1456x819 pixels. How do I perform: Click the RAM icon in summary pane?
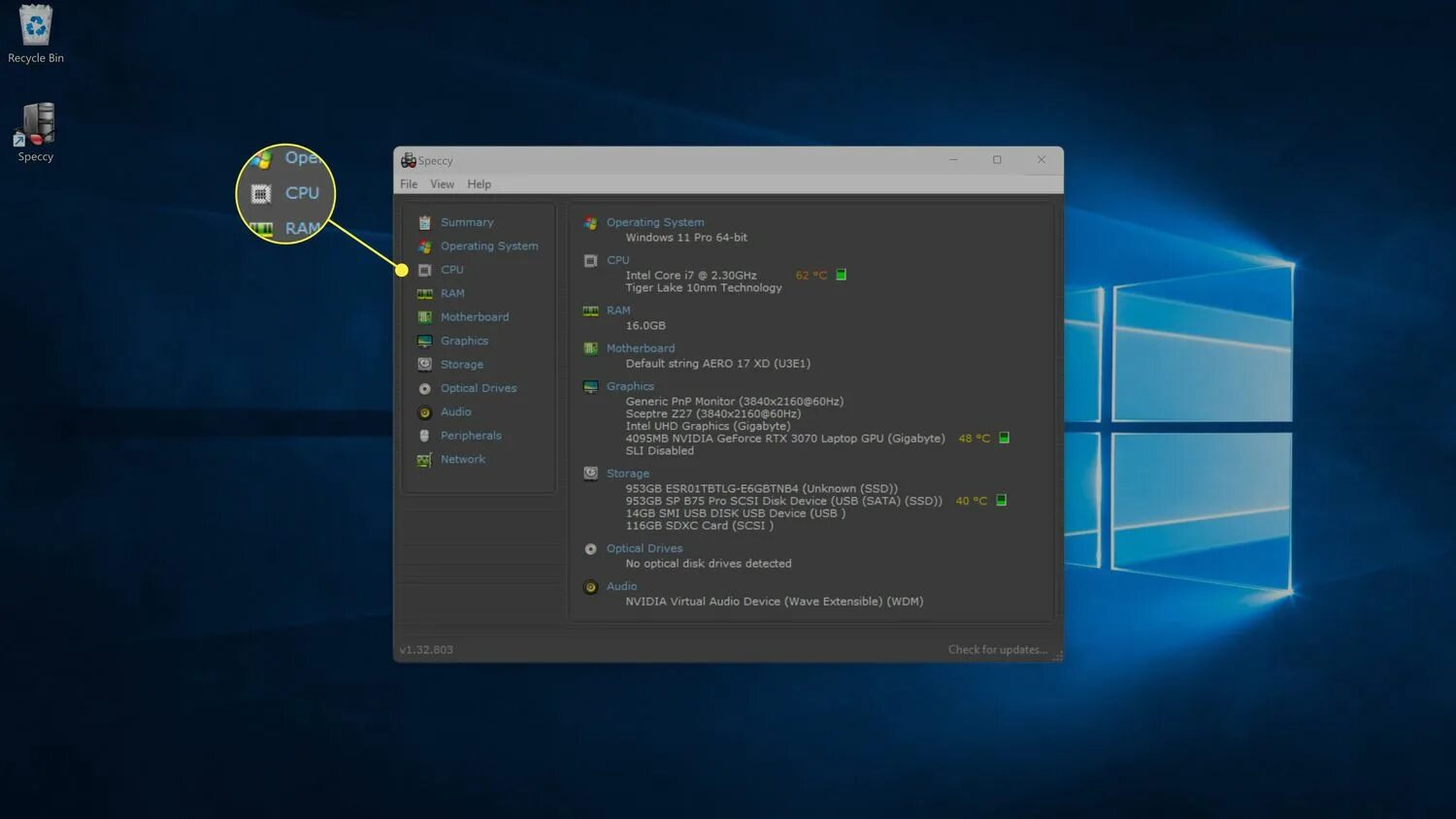tap(590, 311)
